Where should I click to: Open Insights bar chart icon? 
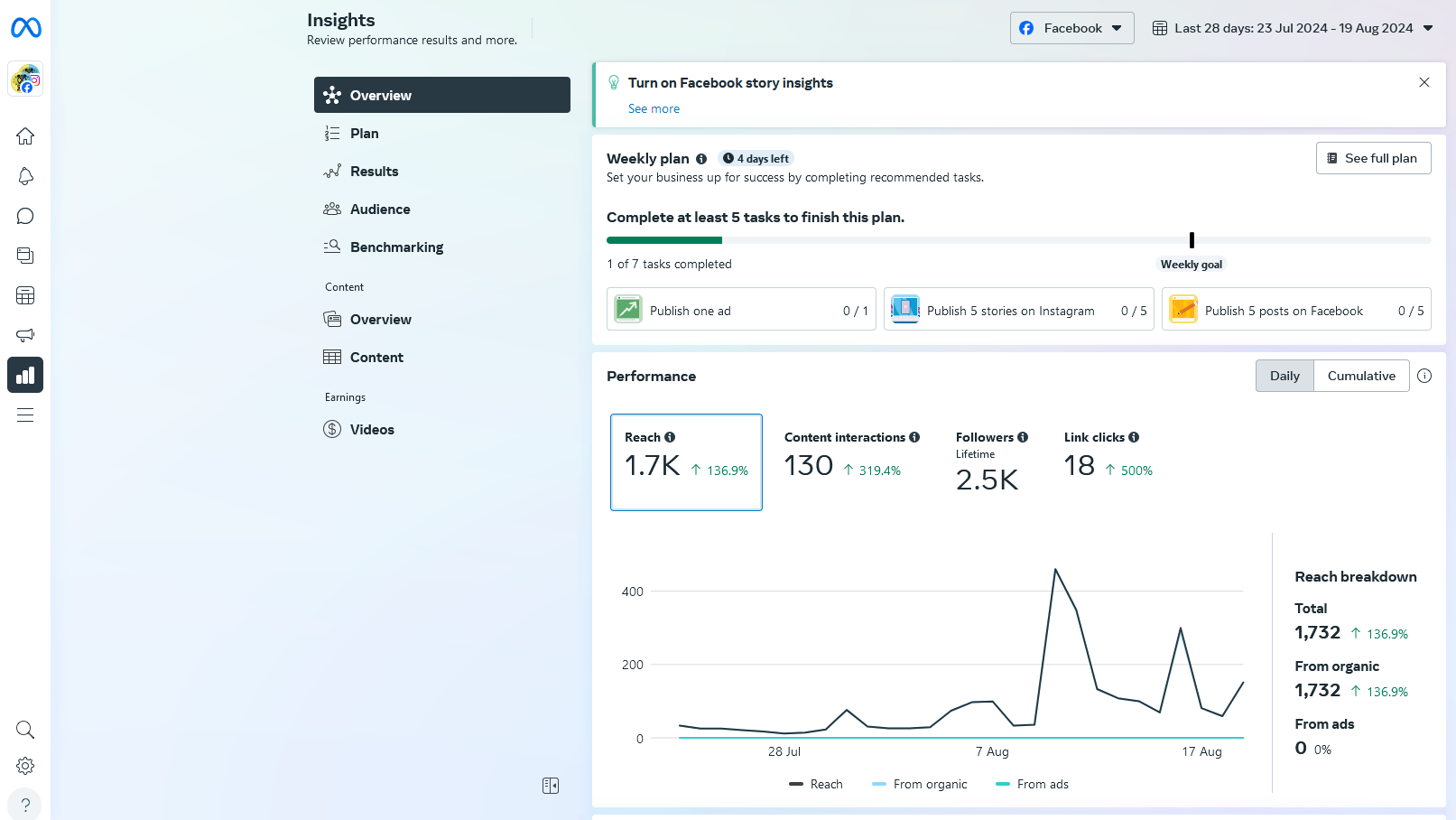point(25,375)
